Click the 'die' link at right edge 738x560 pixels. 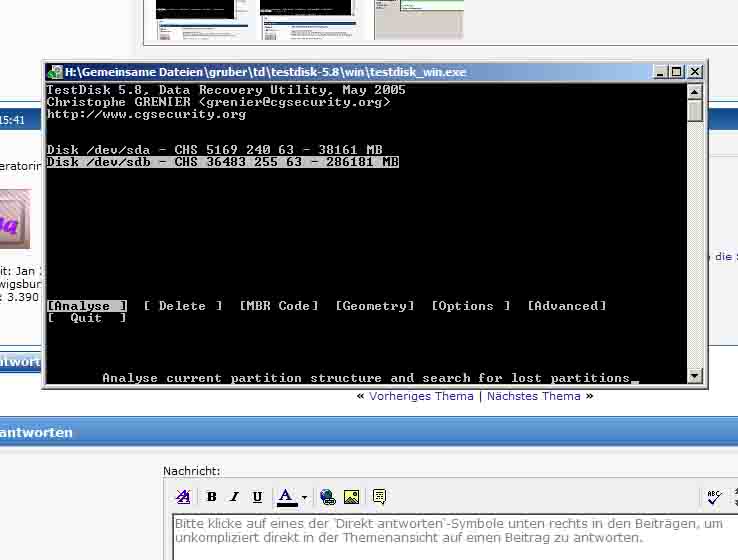pos(723,256)
